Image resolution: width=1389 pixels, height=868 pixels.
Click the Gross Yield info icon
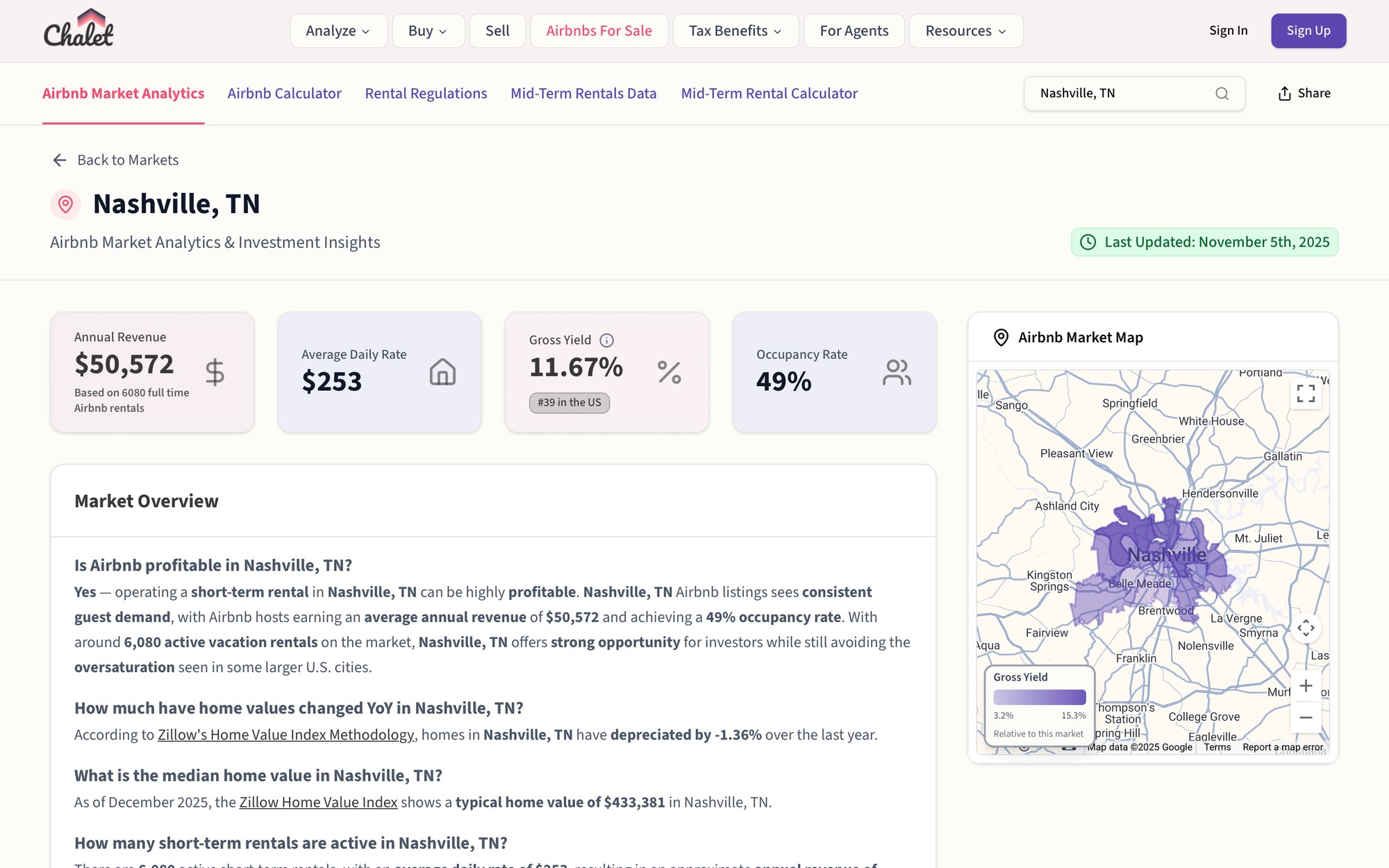pos(606,340)
